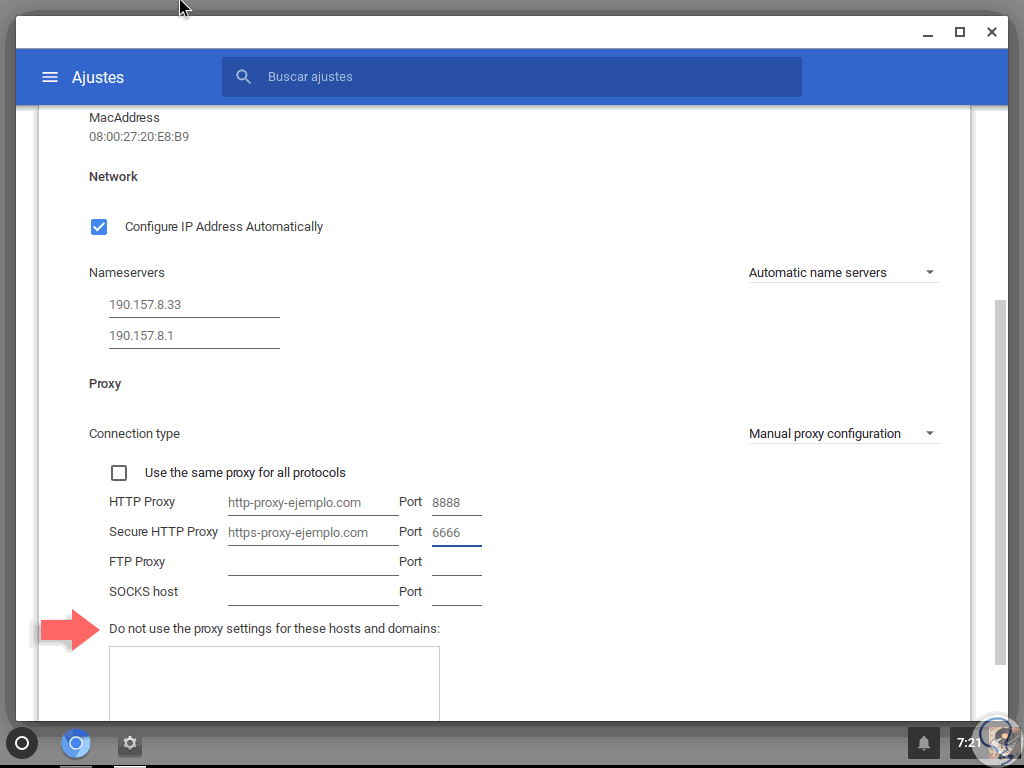The height and width of the screenshot is (768, 1024).
Task: Click the HTTP Proxy host field
Action: tap(313, 503)
